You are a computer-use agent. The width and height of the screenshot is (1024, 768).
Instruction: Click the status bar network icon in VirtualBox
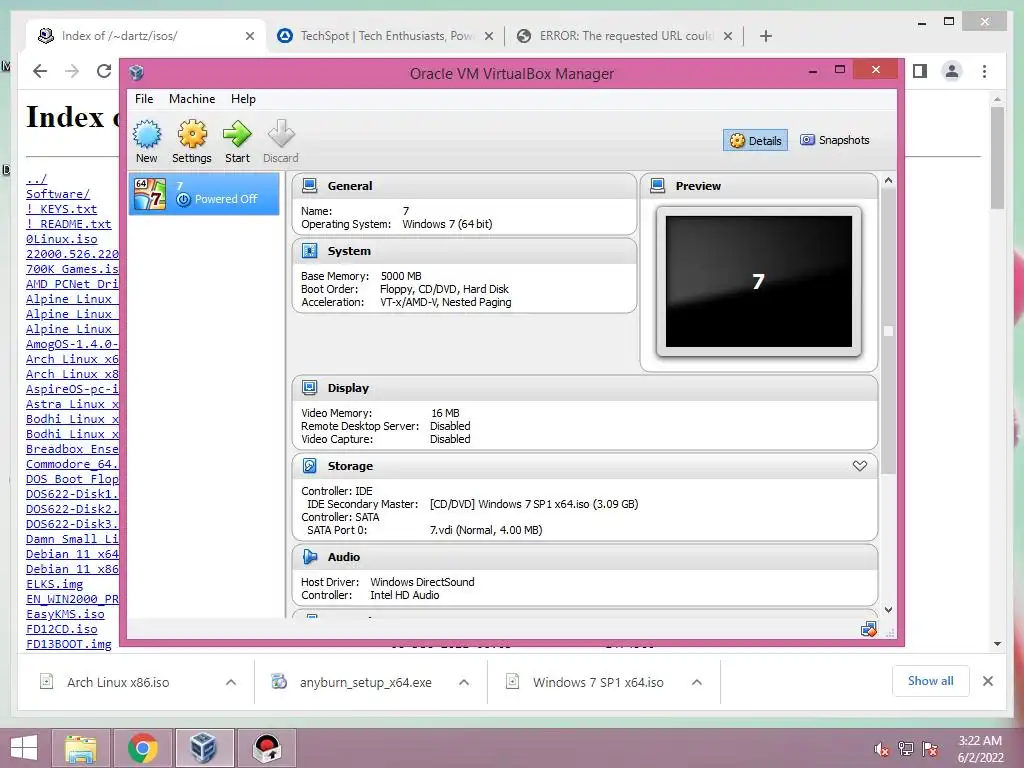[869, 630]
